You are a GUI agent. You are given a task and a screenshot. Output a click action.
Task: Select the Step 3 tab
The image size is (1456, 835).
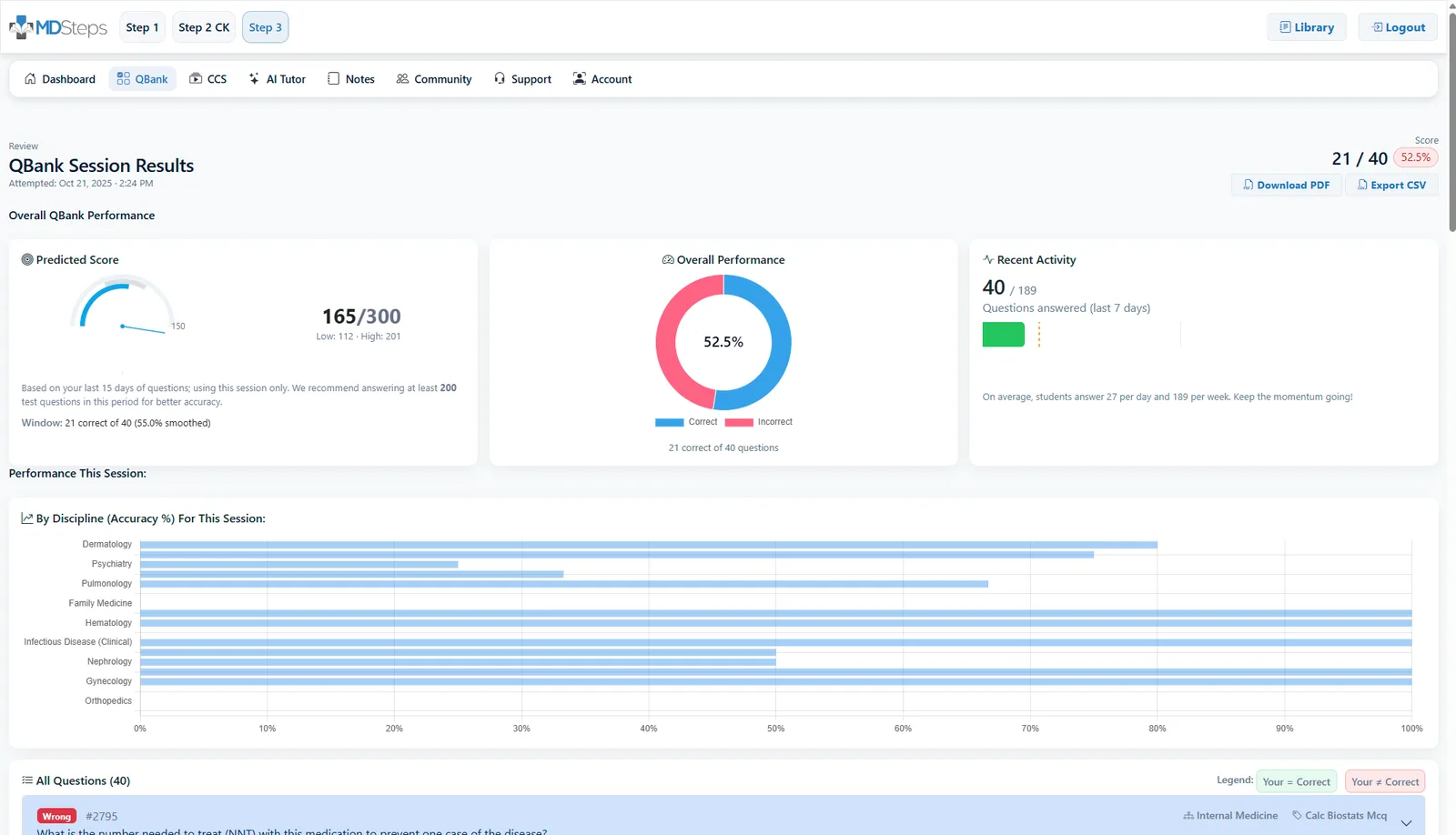point(265,27)
